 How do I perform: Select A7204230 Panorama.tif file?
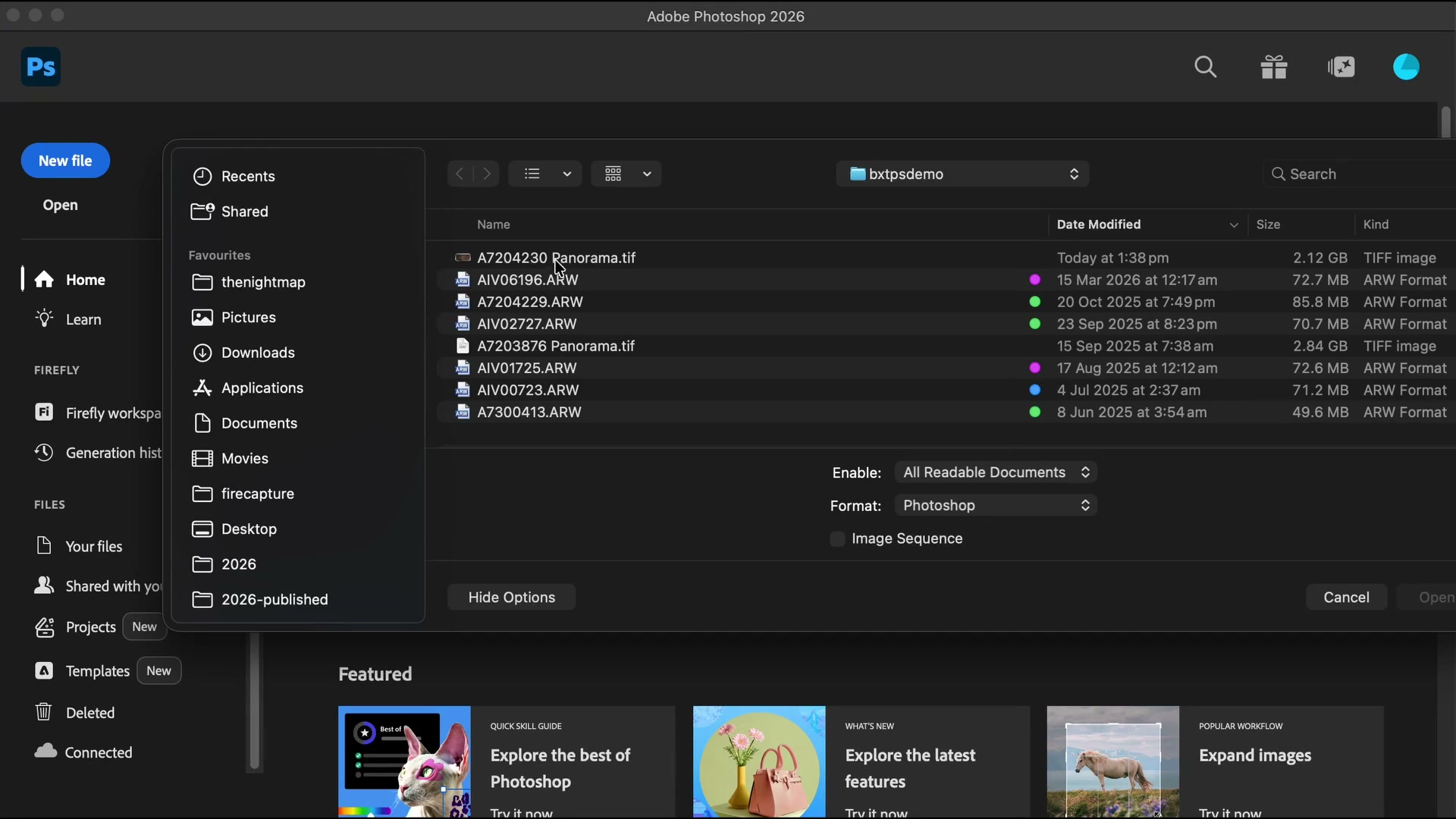(x=948, y=258)
